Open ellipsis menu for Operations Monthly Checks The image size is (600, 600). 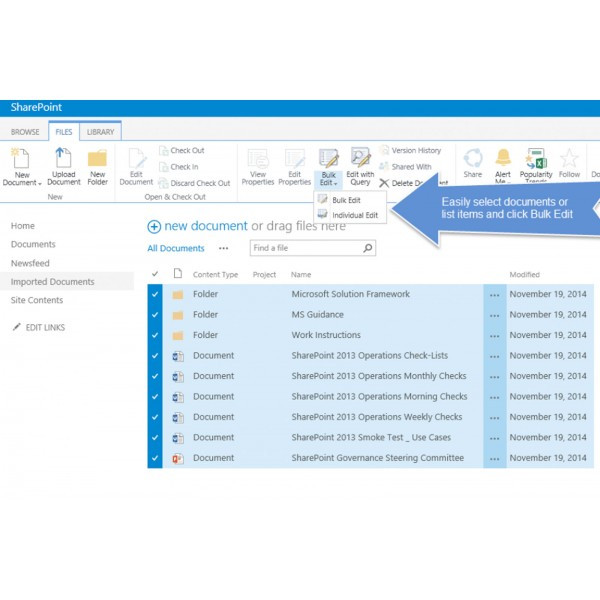coord(494,377)
